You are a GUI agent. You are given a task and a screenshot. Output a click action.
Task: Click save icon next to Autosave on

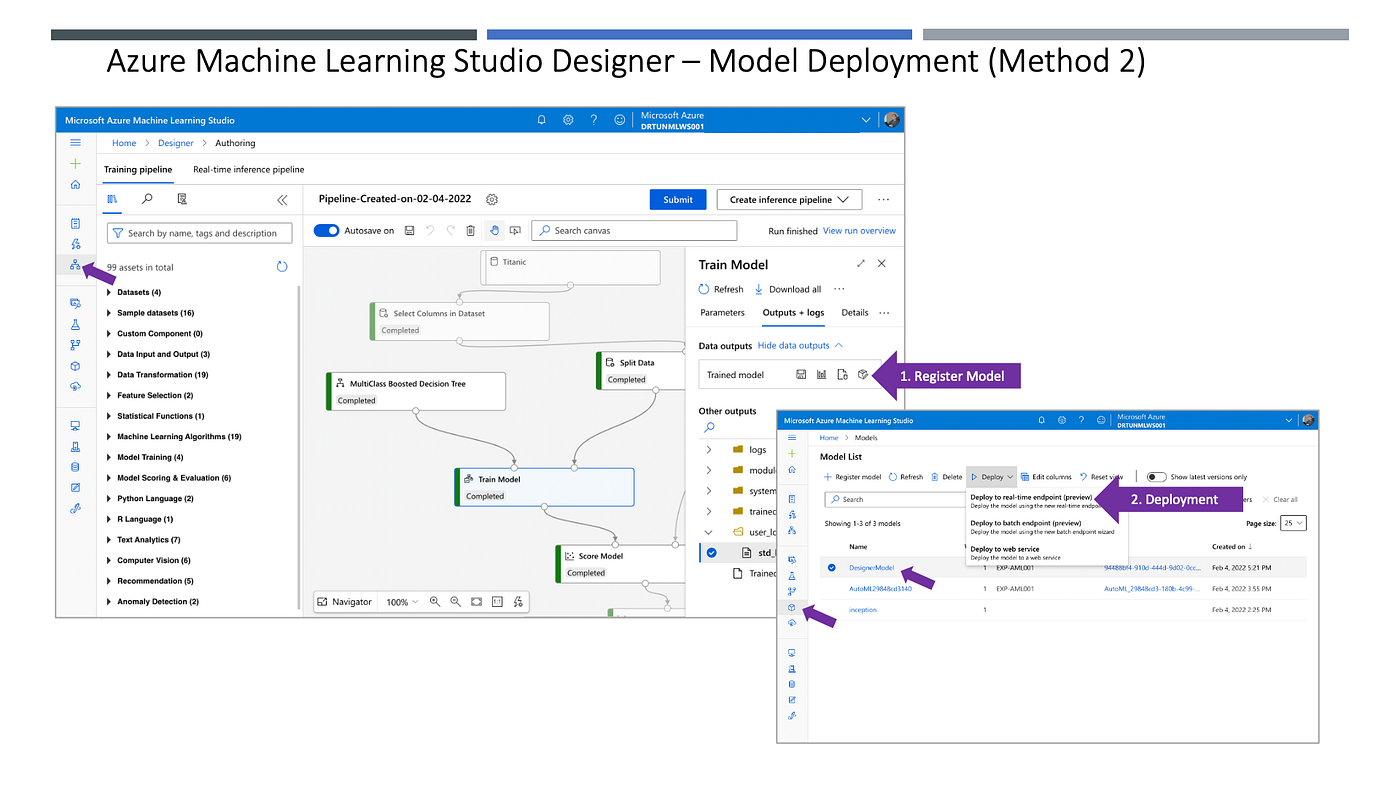pyautogui.click(x=410, y=230)
